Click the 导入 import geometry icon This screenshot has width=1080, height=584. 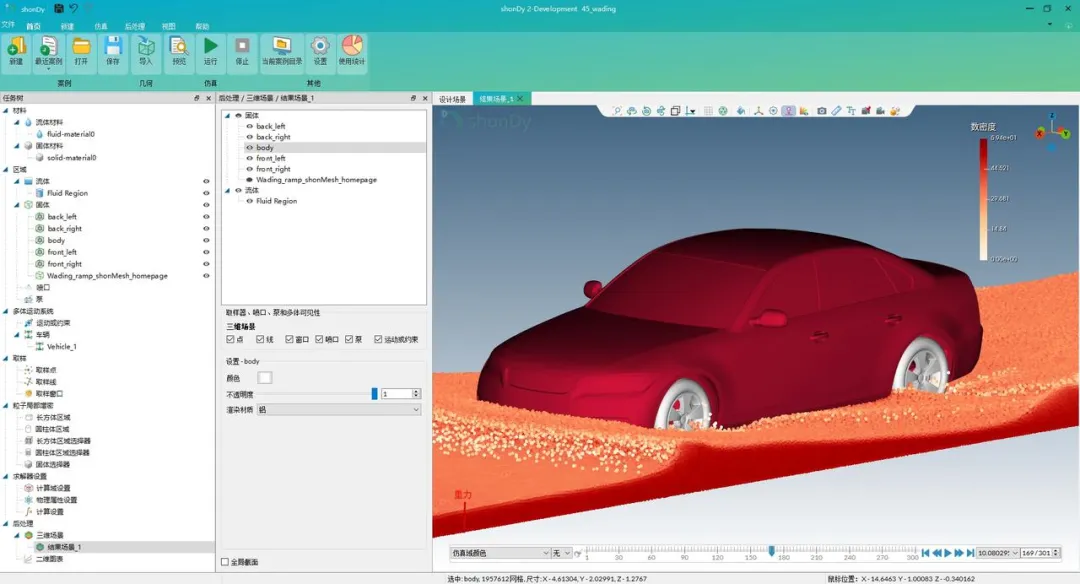click(x=145, y=52)
